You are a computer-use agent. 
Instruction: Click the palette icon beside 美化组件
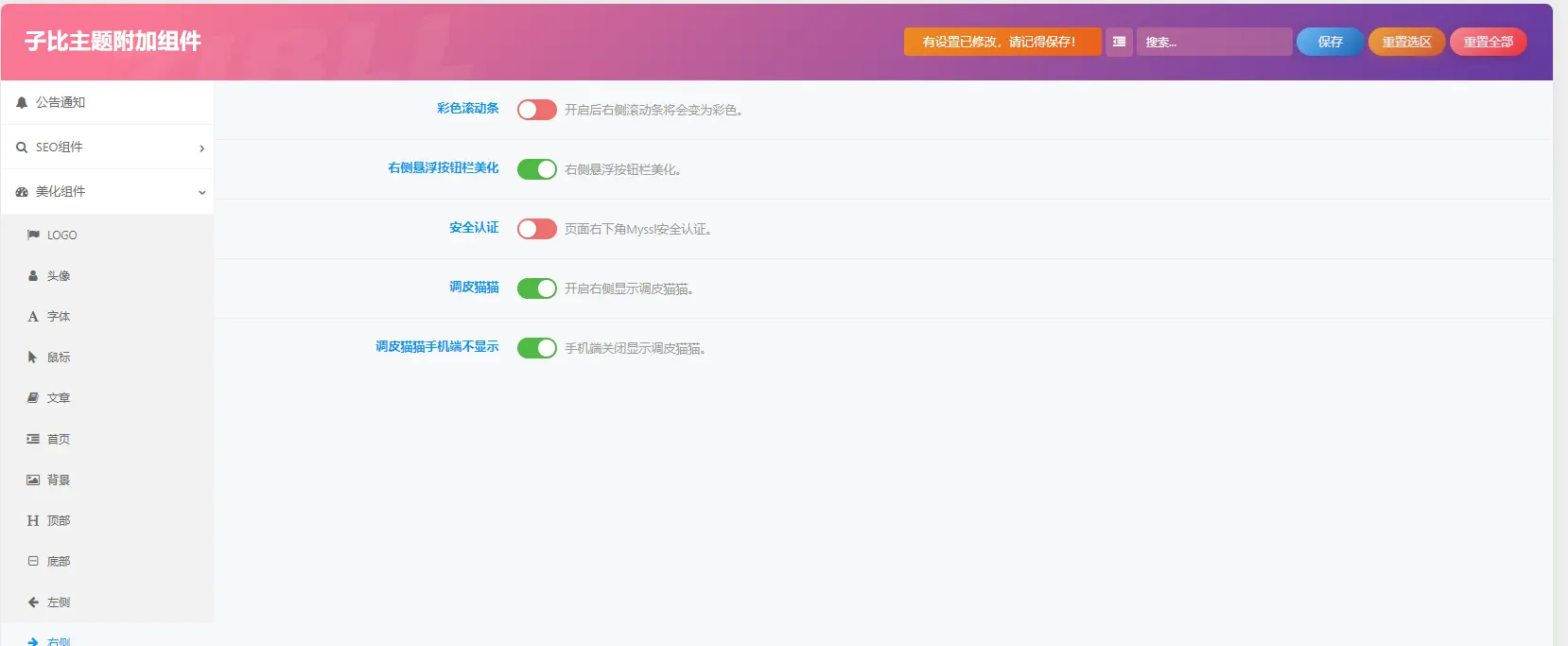[22, 191]
